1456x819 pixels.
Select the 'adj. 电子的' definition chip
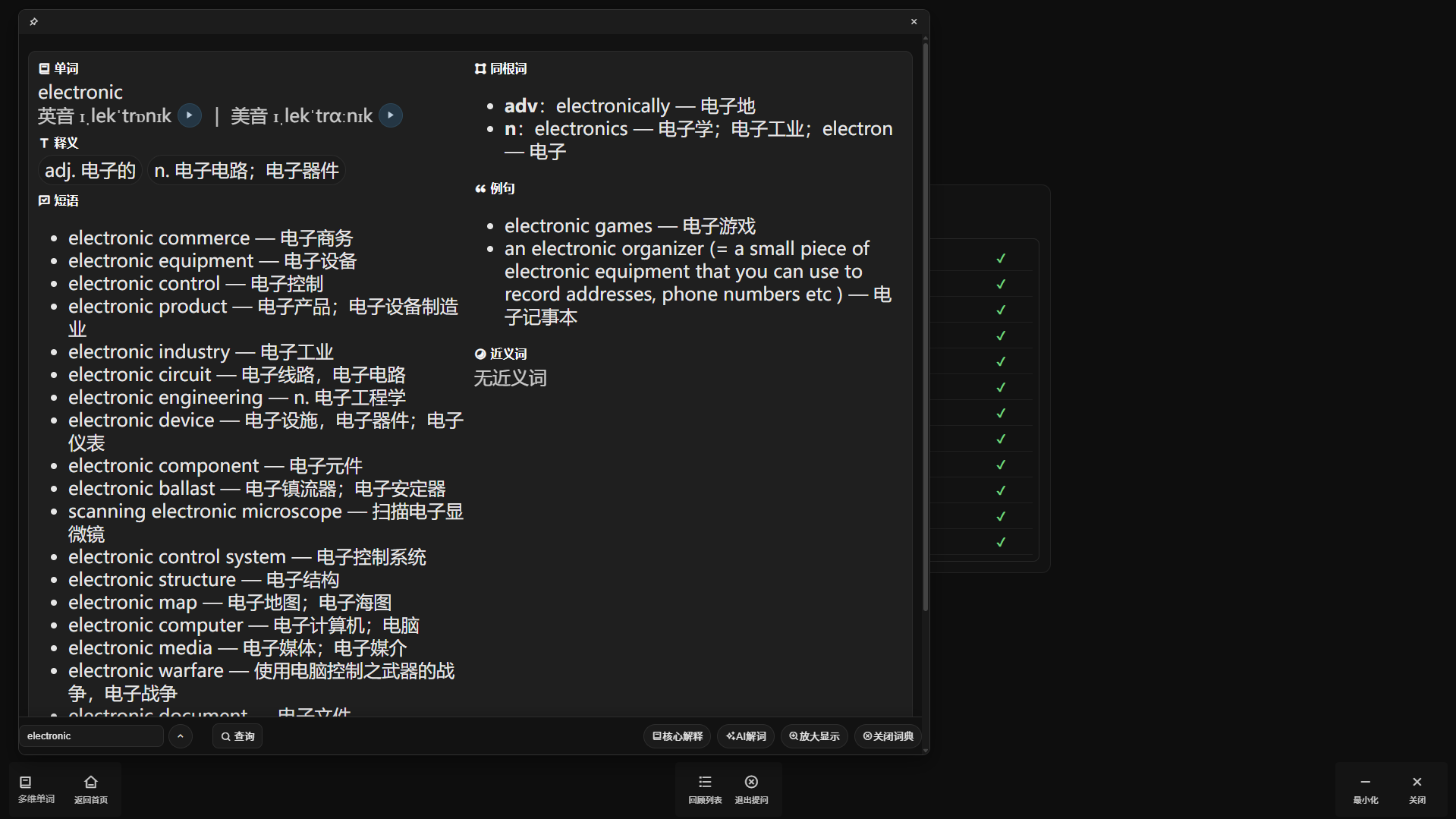coord(90,171)
